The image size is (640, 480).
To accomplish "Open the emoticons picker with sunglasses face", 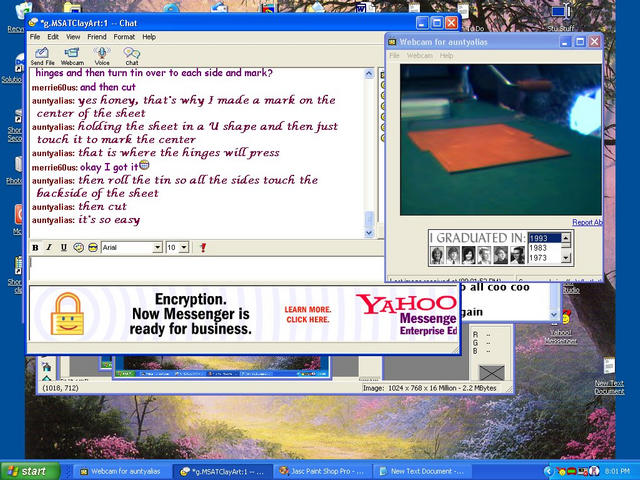I will coord(93,247).
